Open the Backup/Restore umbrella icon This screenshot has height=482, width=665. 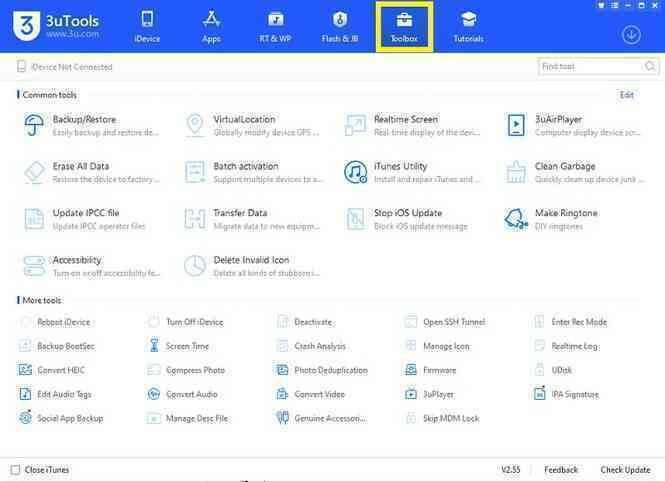point(34,125)
